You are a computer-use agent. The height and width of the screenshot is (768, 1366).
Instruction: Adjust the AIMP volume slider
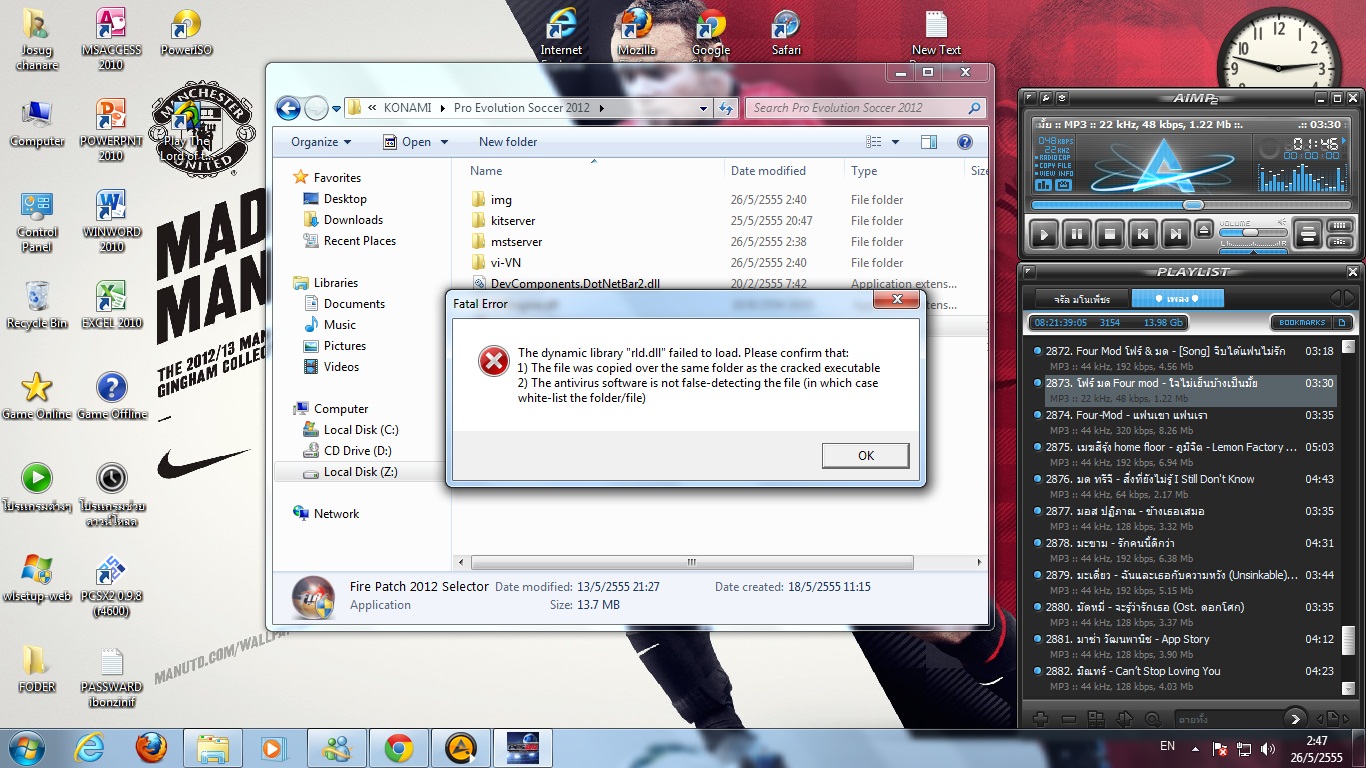point(1253,232)
